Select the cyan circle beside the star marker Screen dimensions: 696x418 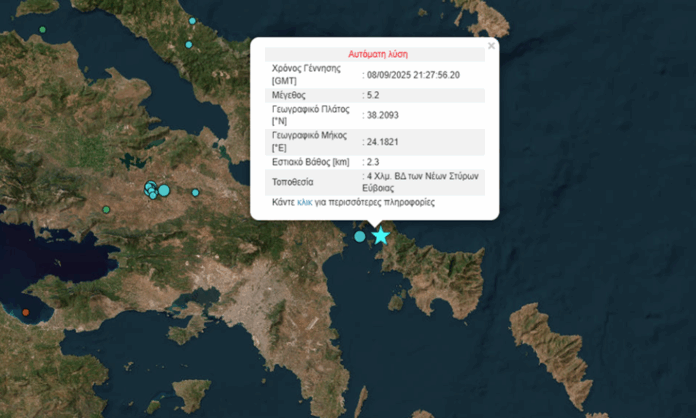[360, 236]
